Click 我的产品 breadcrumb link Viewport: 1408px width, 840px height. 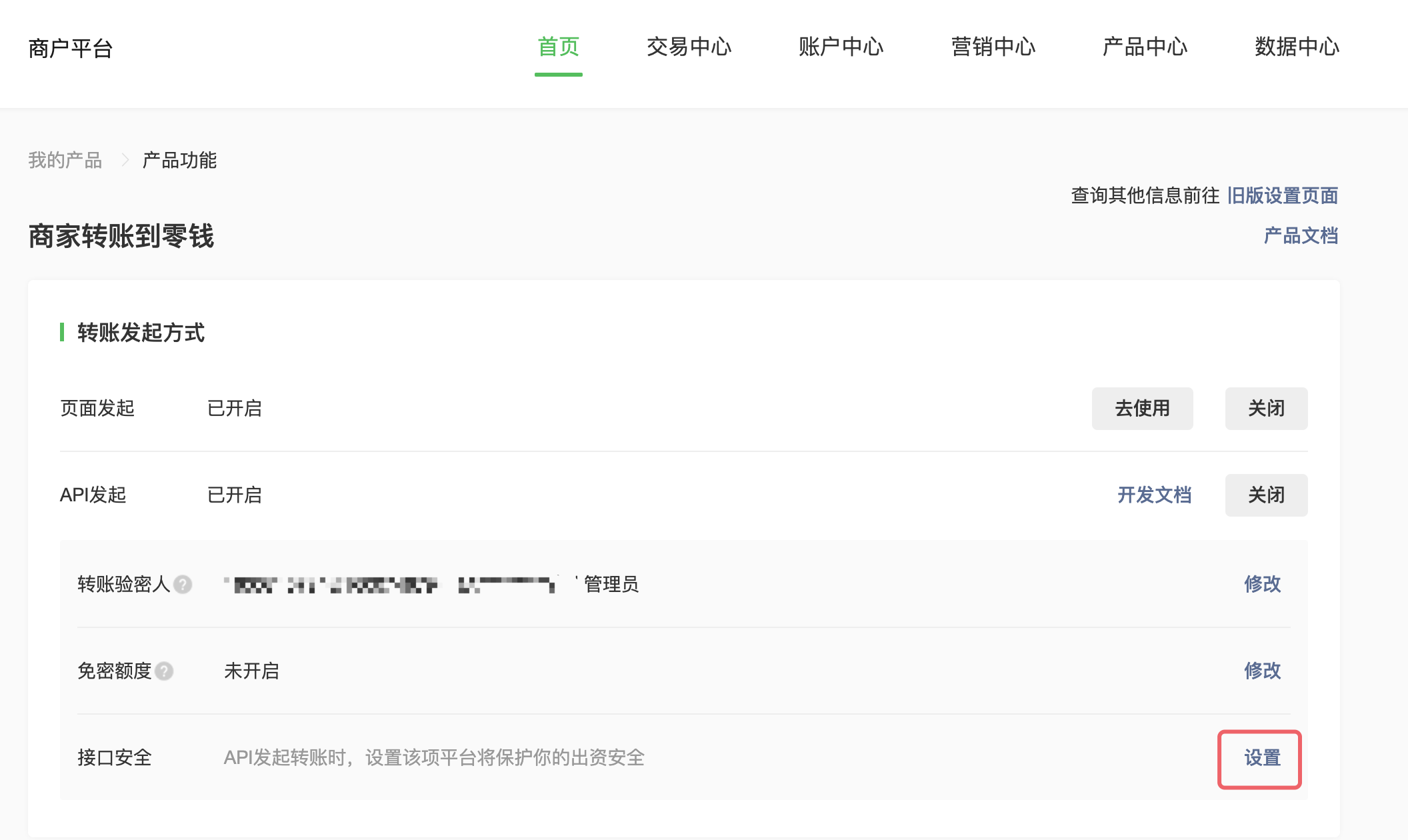point(65,160)
